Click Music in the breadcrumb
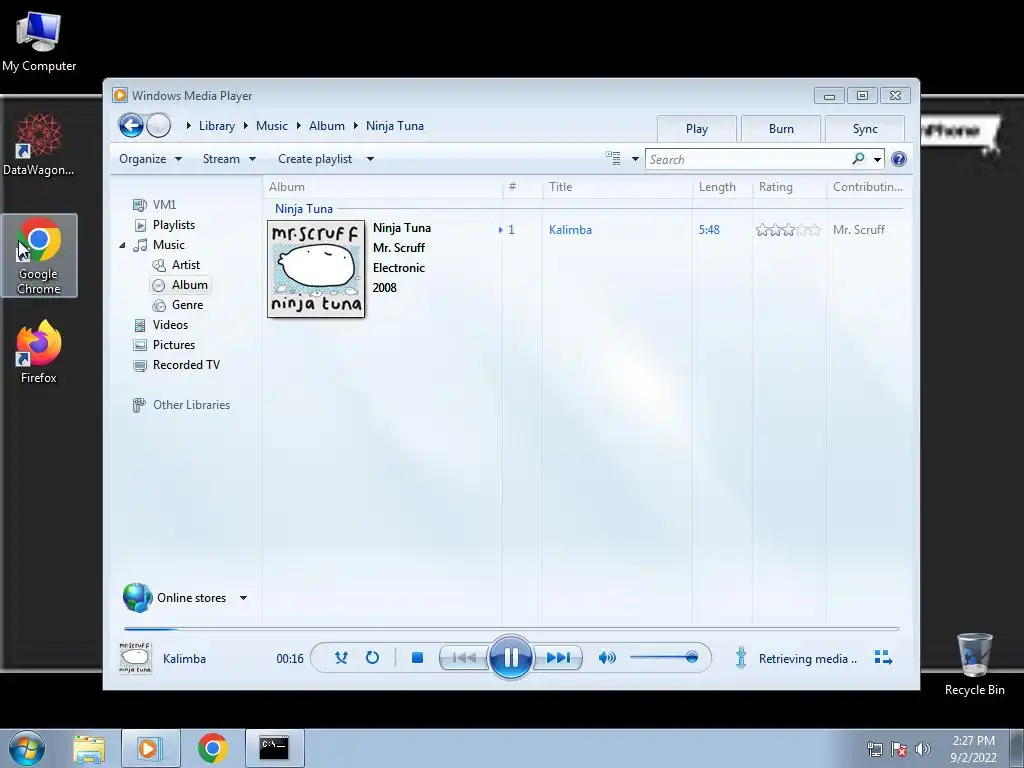 pos(272,125)
